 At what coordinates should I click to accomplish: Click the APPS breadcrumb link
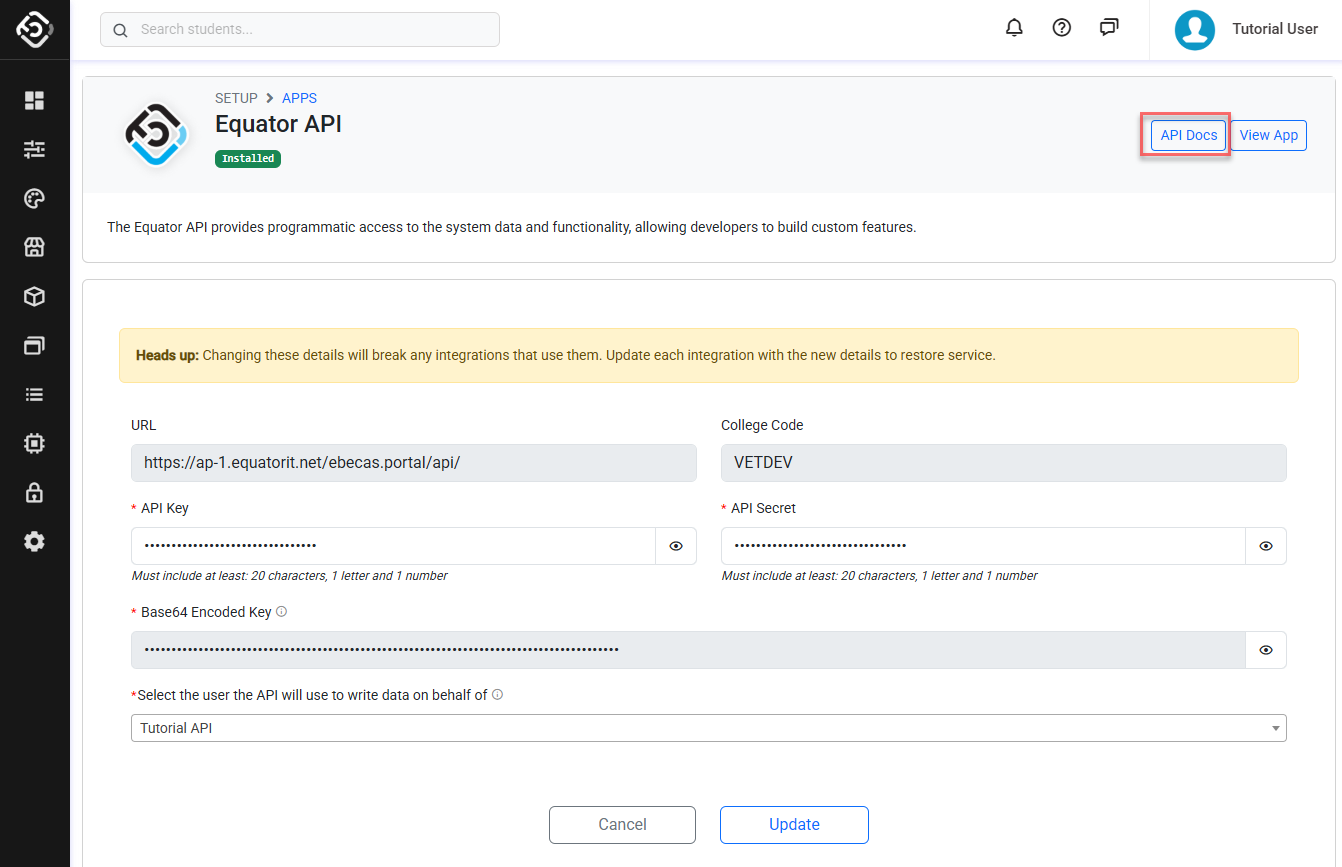[299, 98]
